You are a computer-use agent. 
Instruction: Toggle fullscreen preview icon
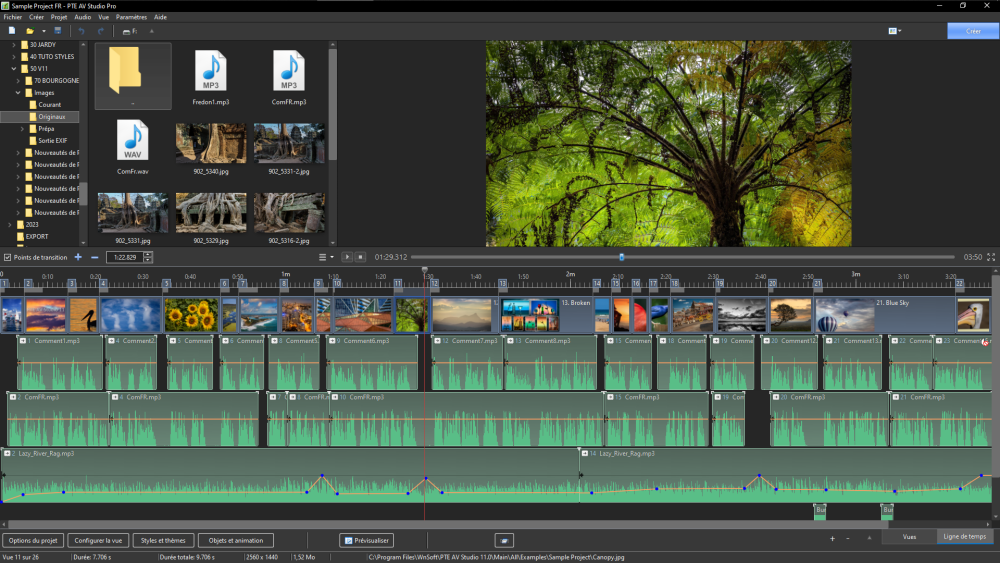[x=991, y=257]
